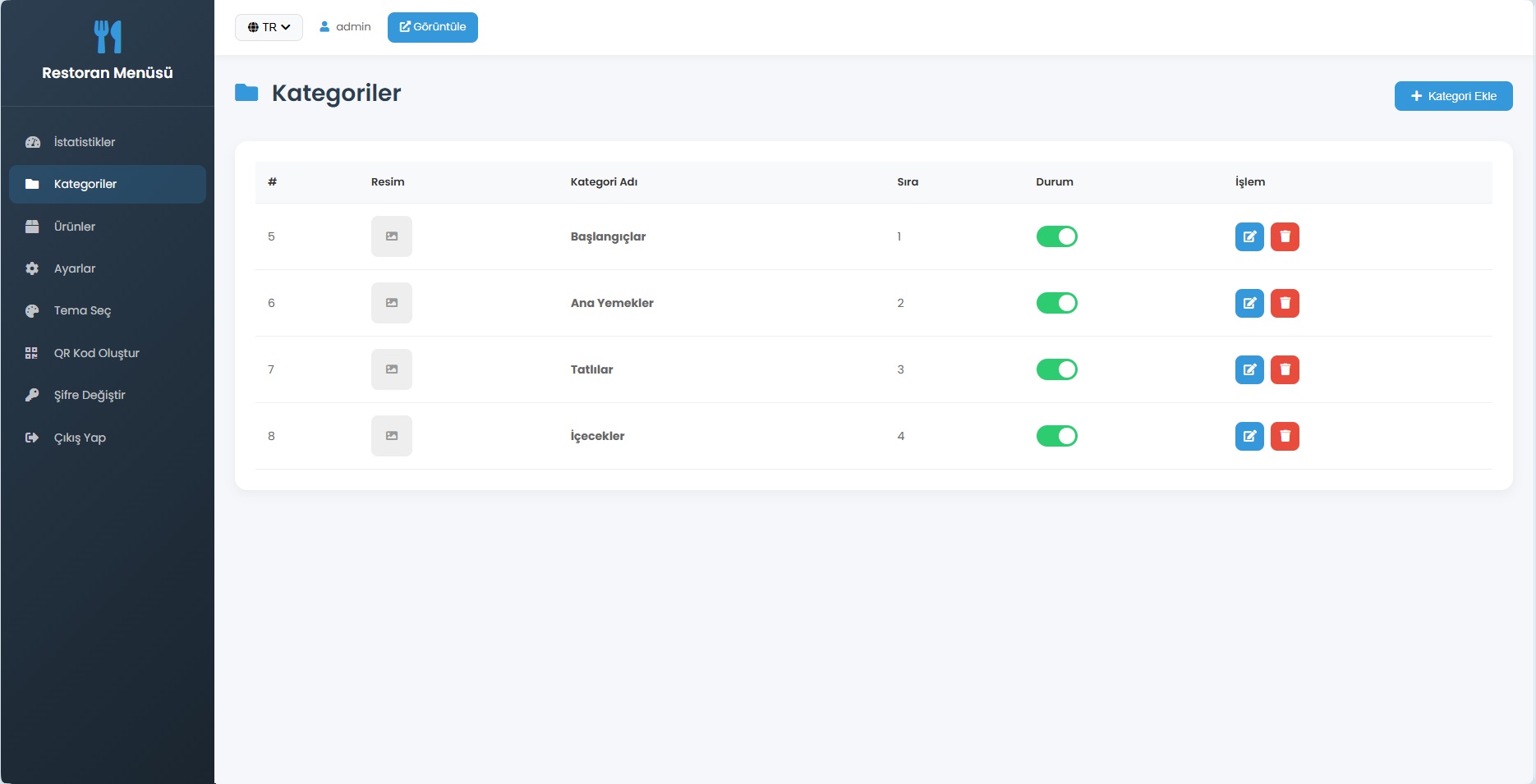Click the edit icon for Başlangıçlar
The height and width of the screenshot is (784, 1536).
tap(1249, 236)
